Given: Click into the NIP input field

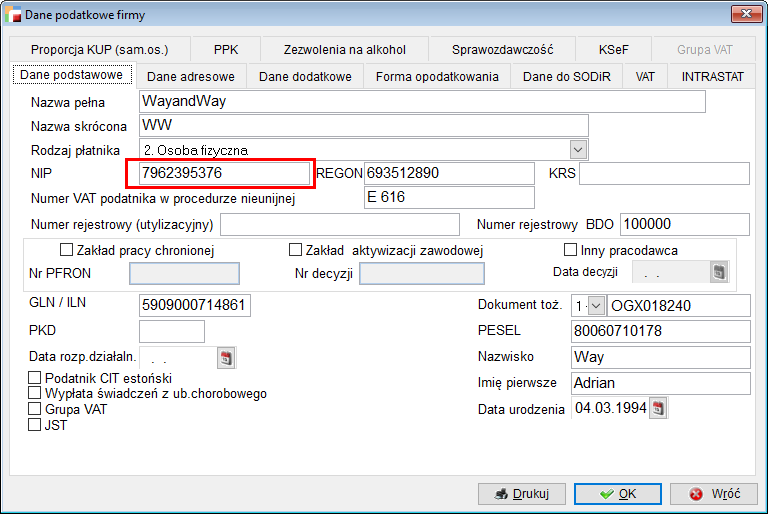Looking at the screenshot, I should (221, 173).
